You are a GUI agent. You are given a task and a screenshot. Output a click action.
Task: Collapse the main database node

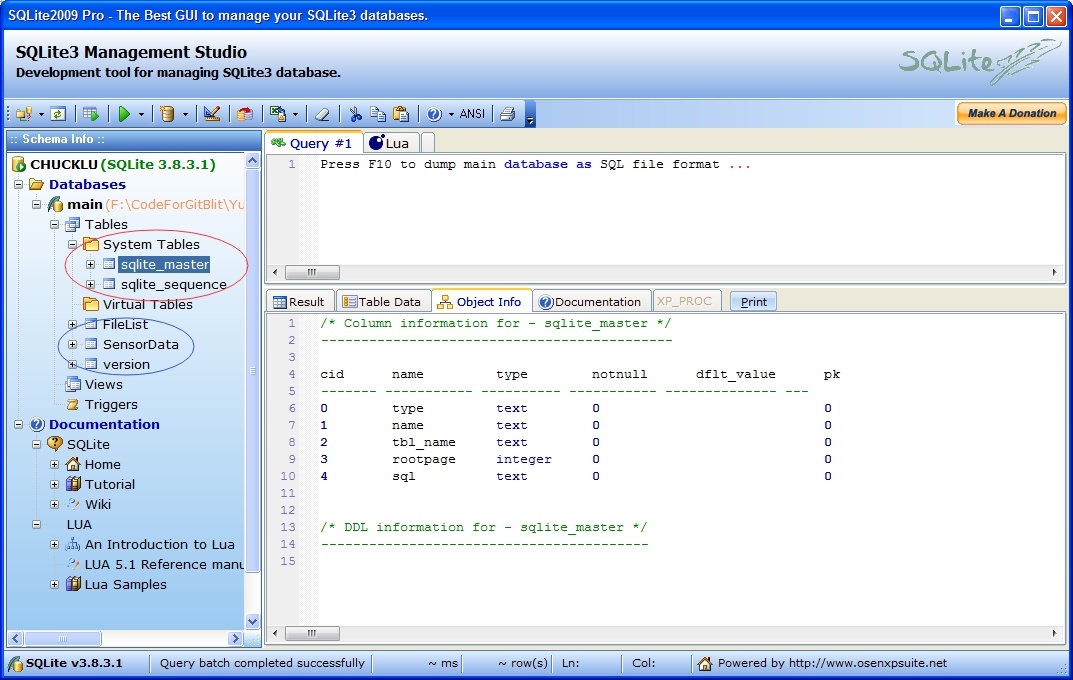37,204
